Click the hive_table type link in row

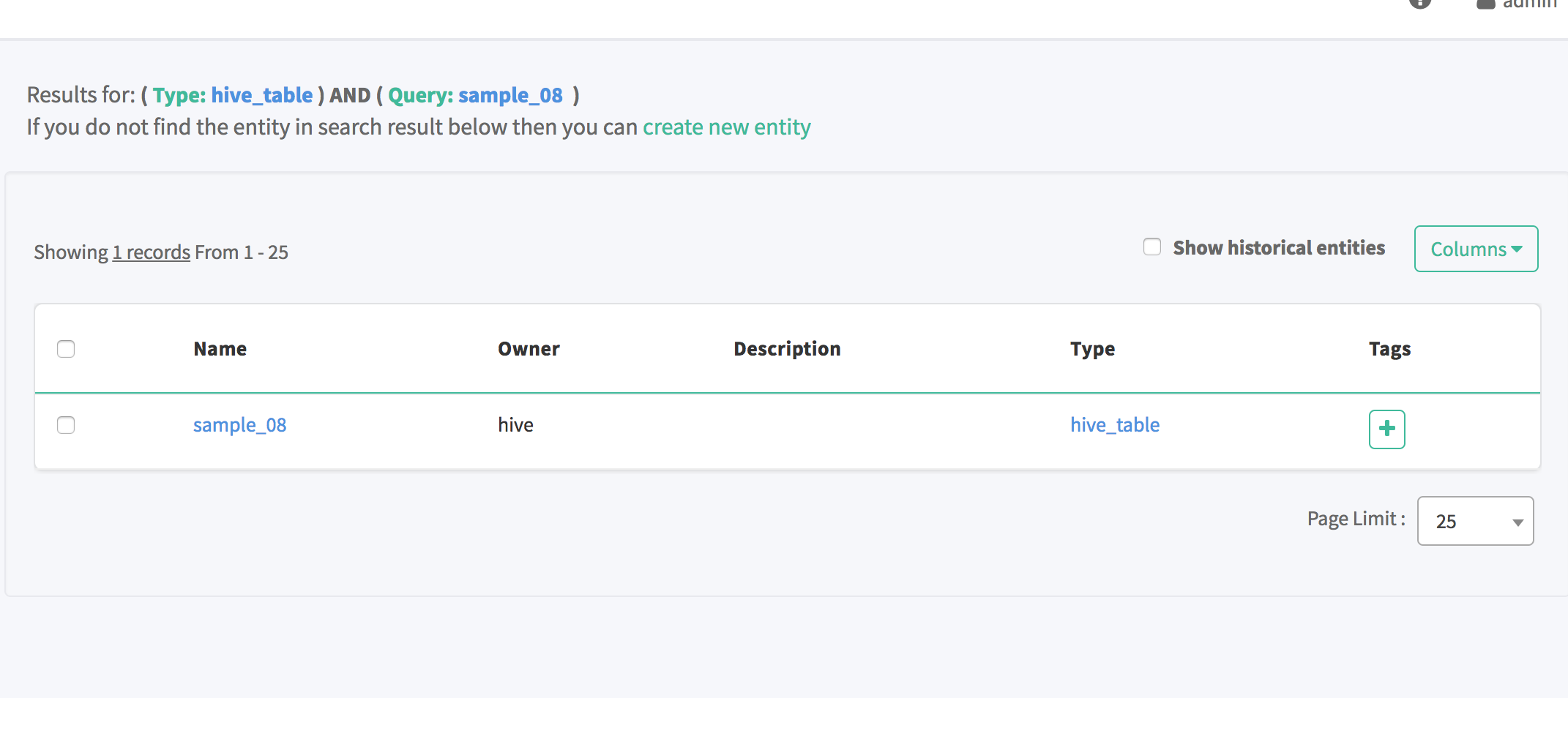(x=1115, y=425)
